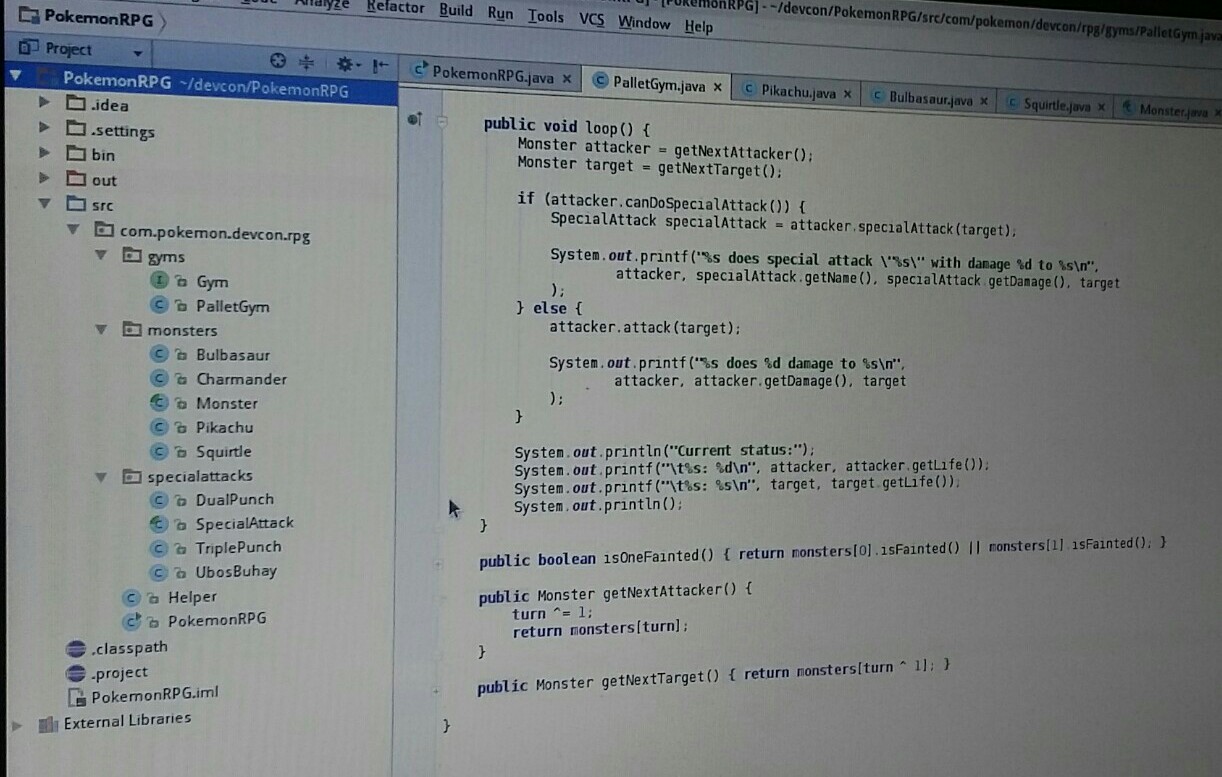
Task: Select the Gym interface icon
Action: pyautogui.click(x=159, y=281)
